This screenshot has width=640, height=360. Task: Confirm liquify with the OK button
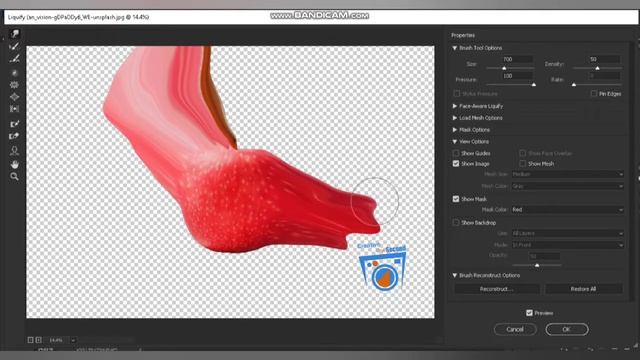567,329
